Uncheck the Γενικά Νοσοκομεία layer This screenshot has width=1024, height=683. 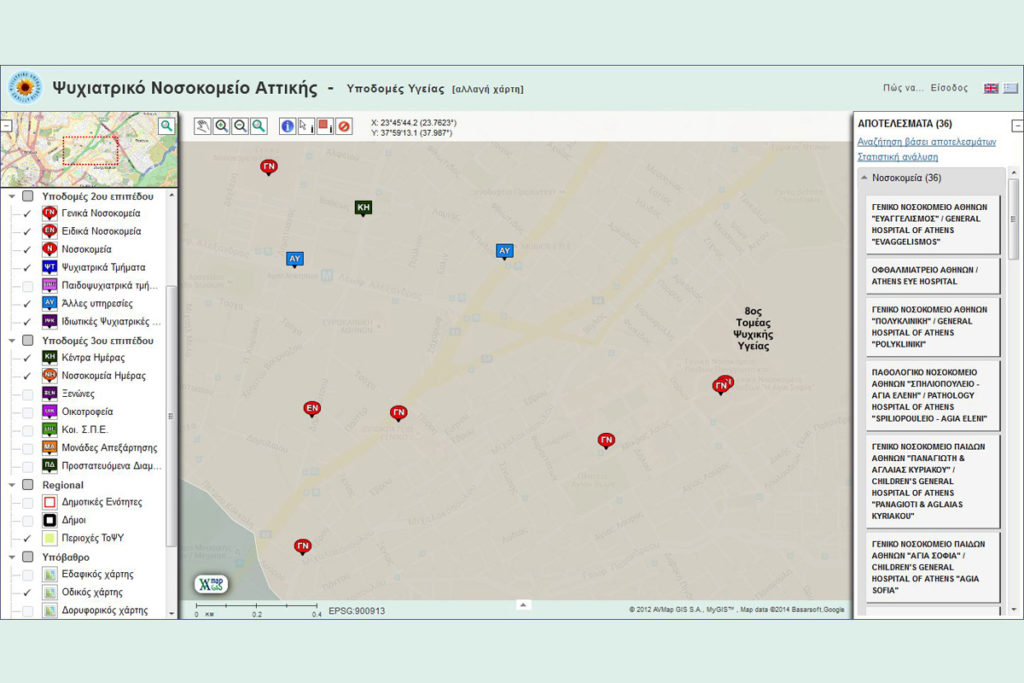coord(28,214)
